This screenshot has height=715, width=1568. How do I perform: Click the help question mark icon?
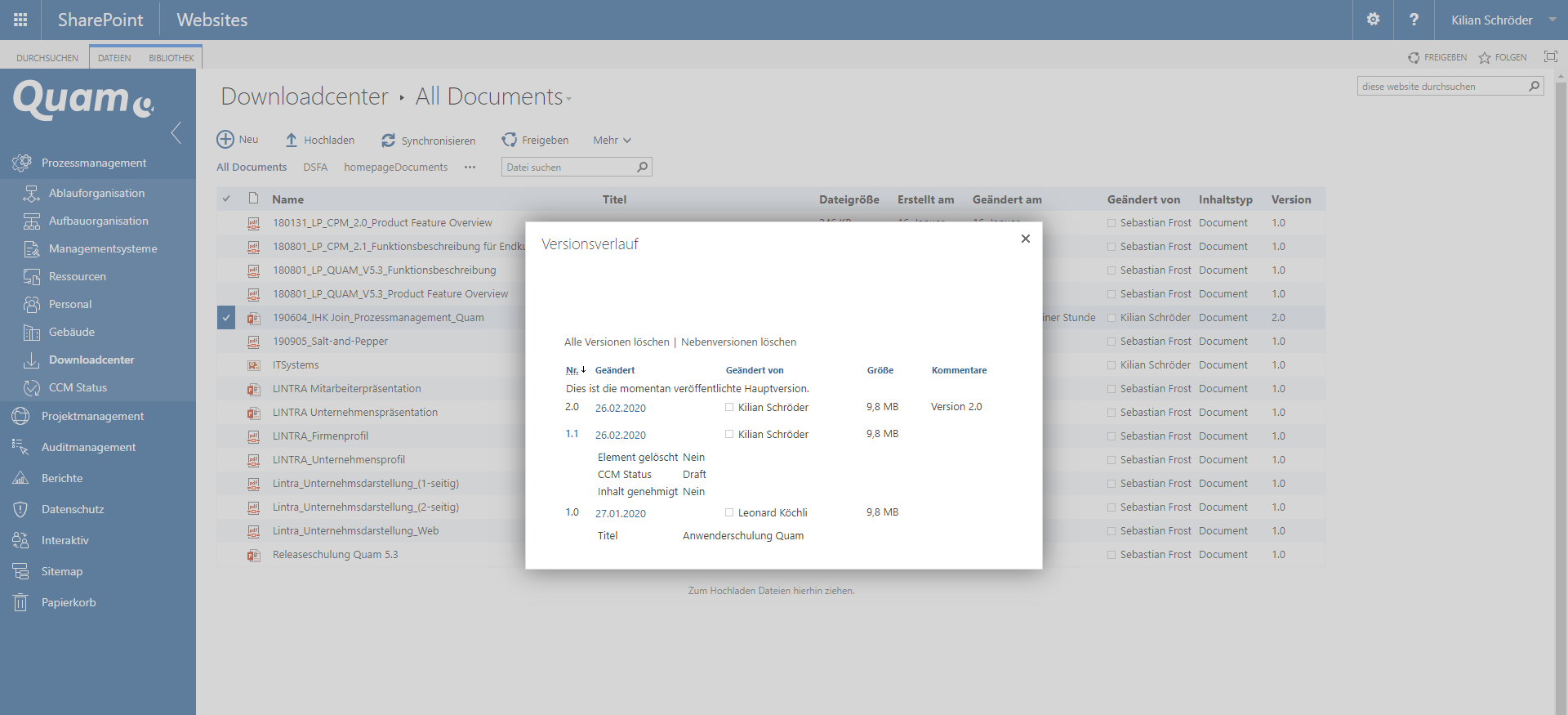point(1414,20)
